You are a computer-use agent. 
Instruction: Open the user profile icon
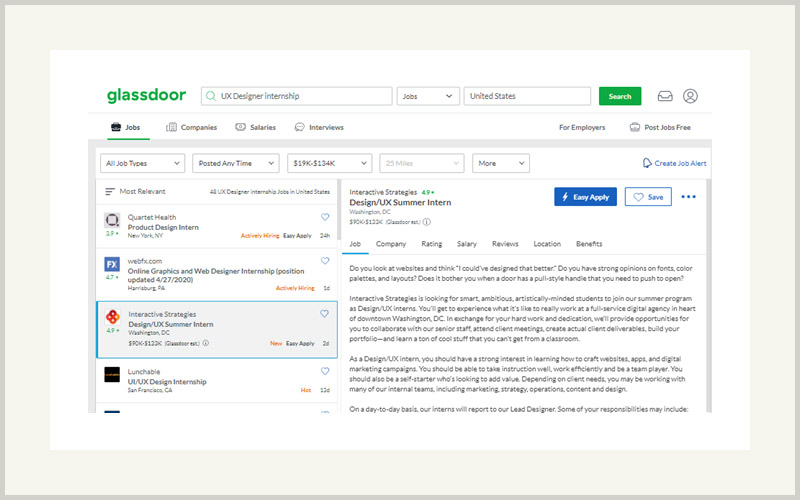tap(690, 96)
